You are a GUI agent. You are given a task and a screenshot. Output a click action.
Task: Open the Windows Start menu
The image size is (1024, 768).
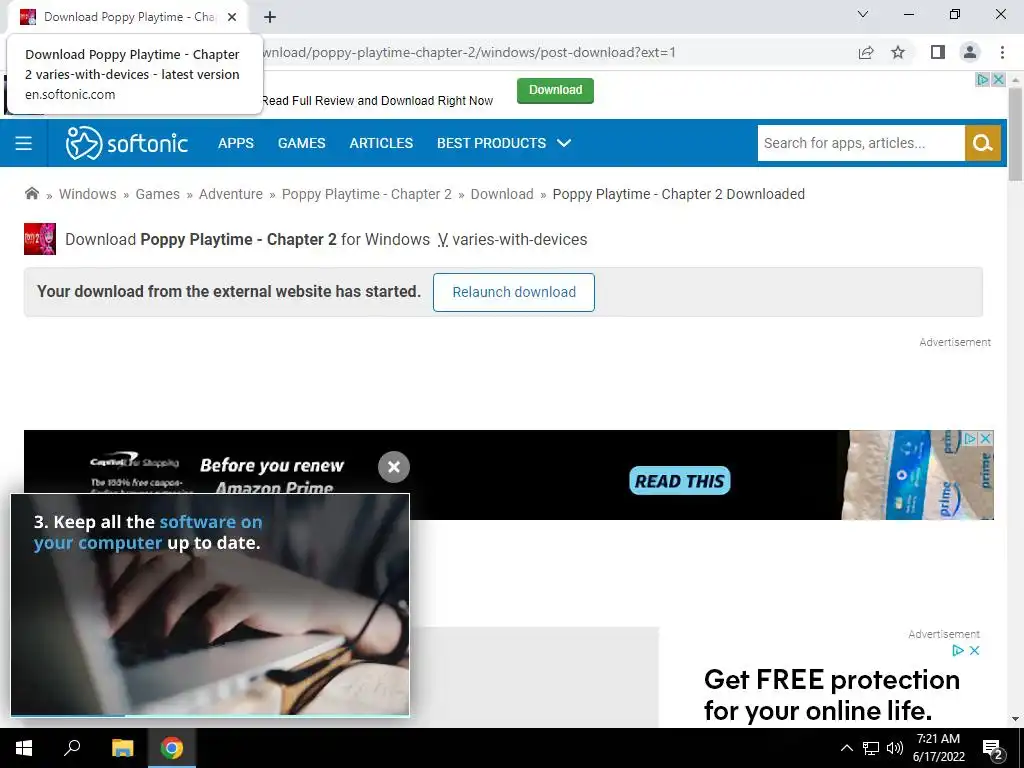pyautogui.click(x=24, y=748)
